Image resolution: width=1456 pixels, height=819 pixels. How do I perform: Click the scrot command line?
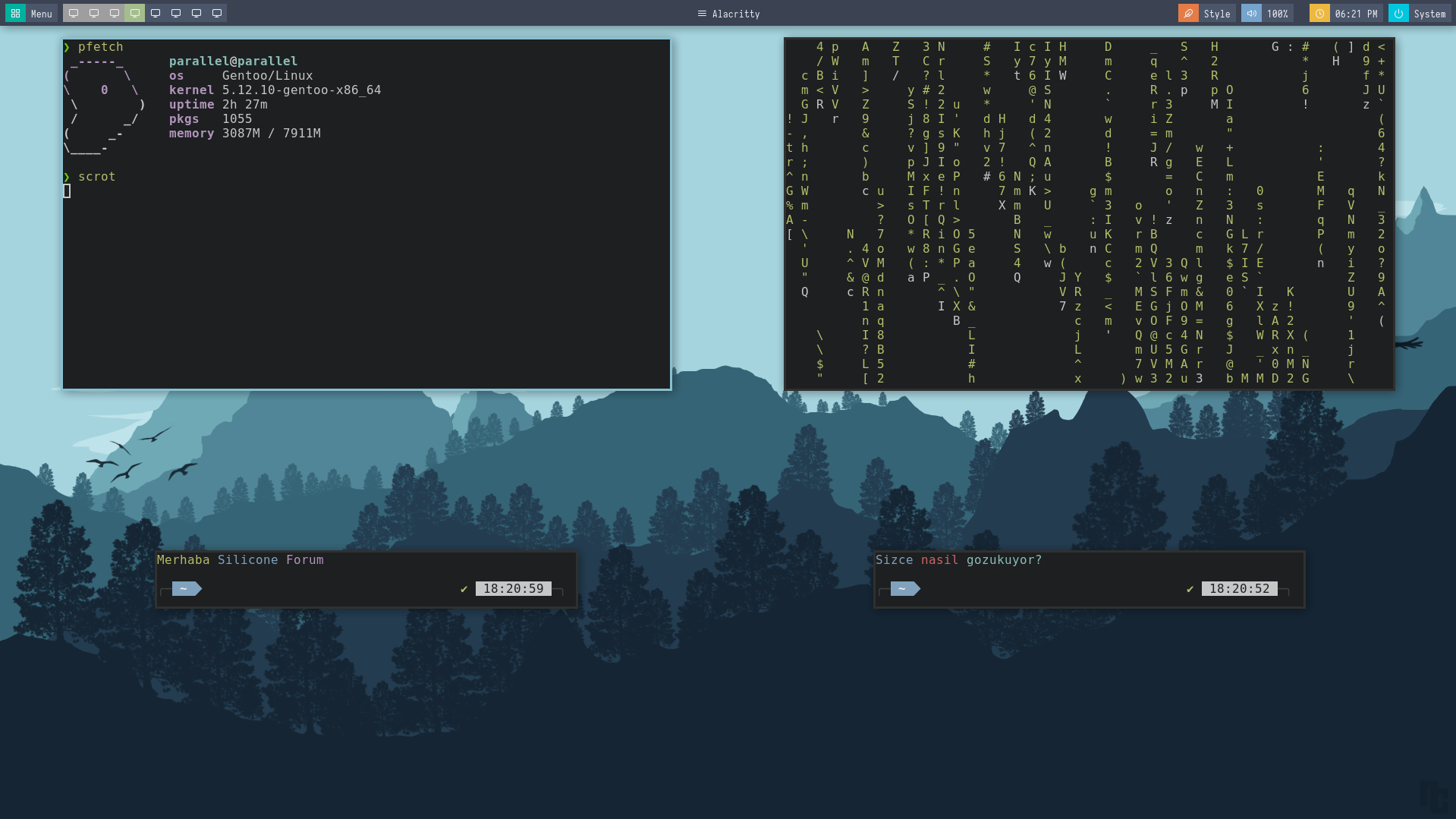(x=96, y=177)
